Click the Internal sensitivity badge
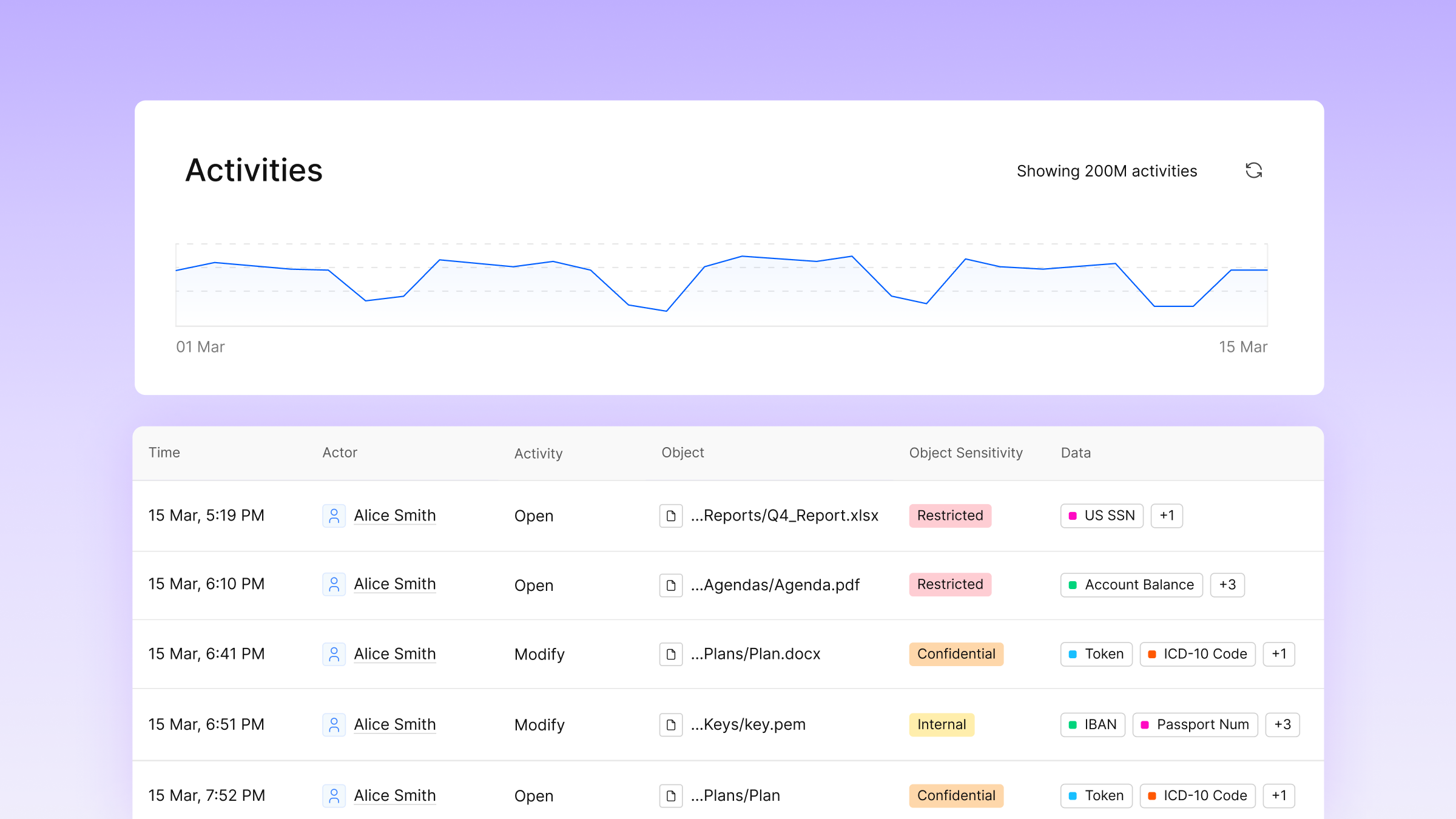The image size is (1456, 819). coord(942,724)
